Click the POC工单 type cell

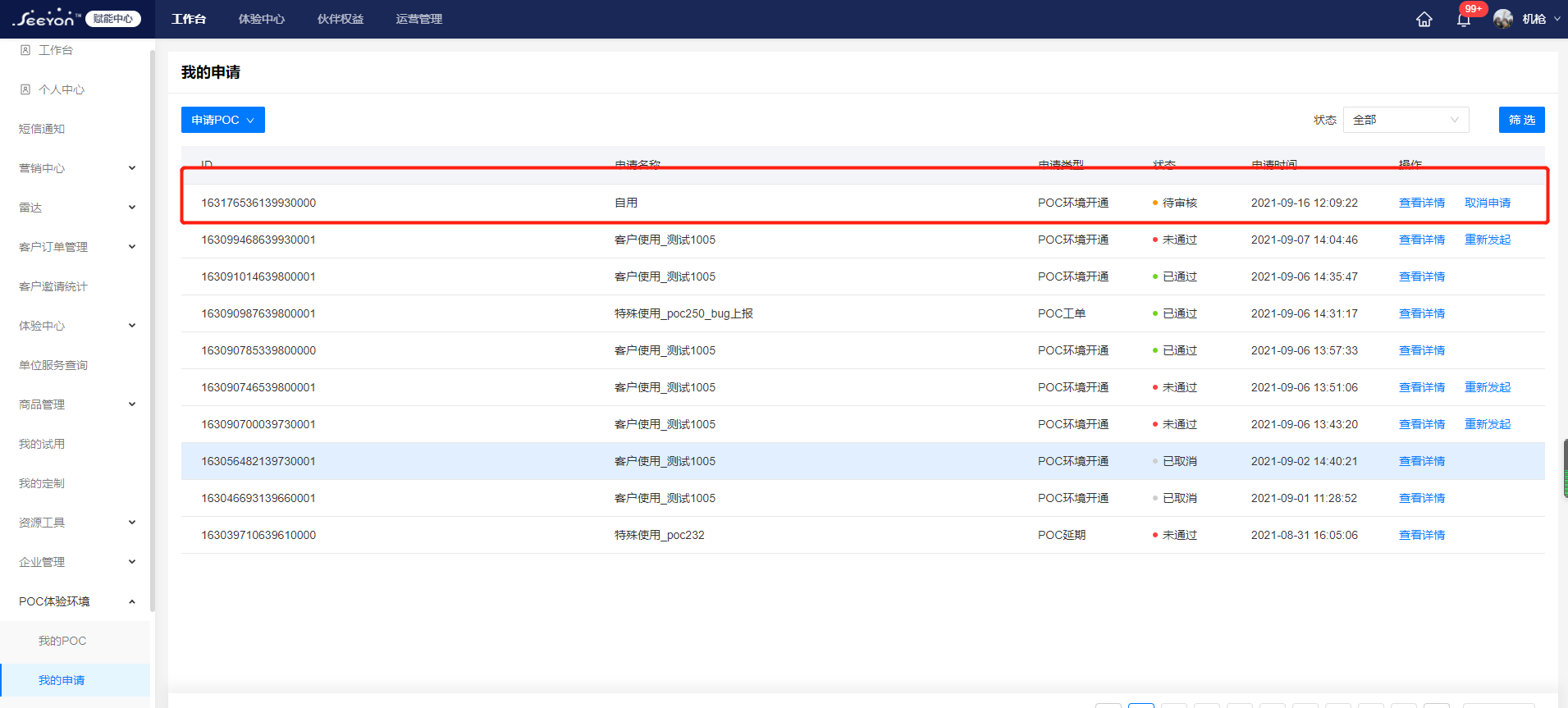coord(1062,313)
